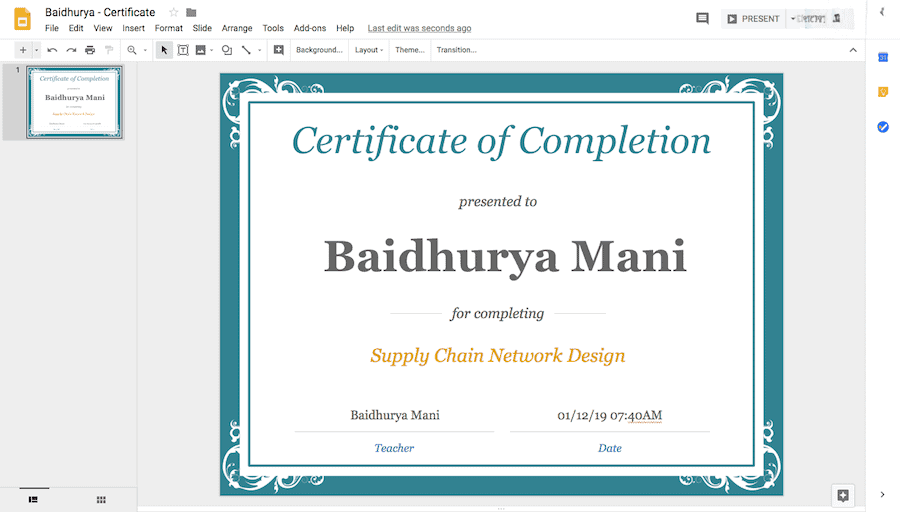The image size is (900, 512).
Task: Click the Print icon
Action: 90,50
